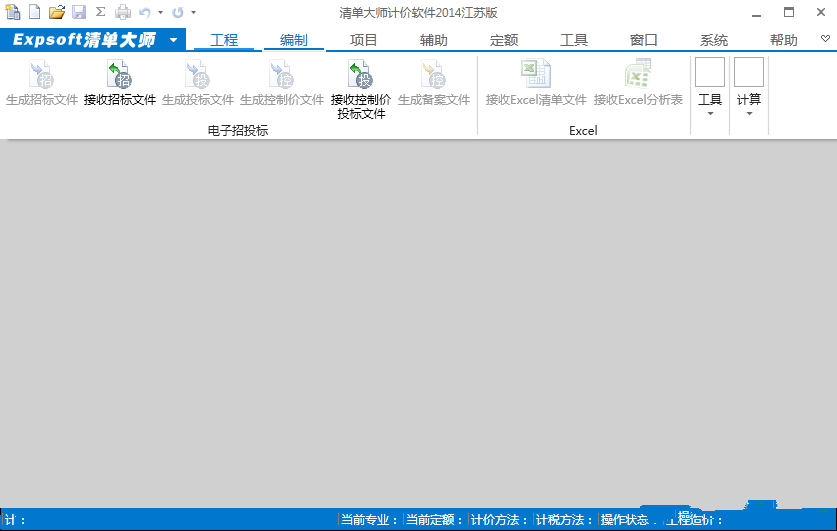Screen dimensions: 837x531
Task: Redo the last action
Action: 178,12
